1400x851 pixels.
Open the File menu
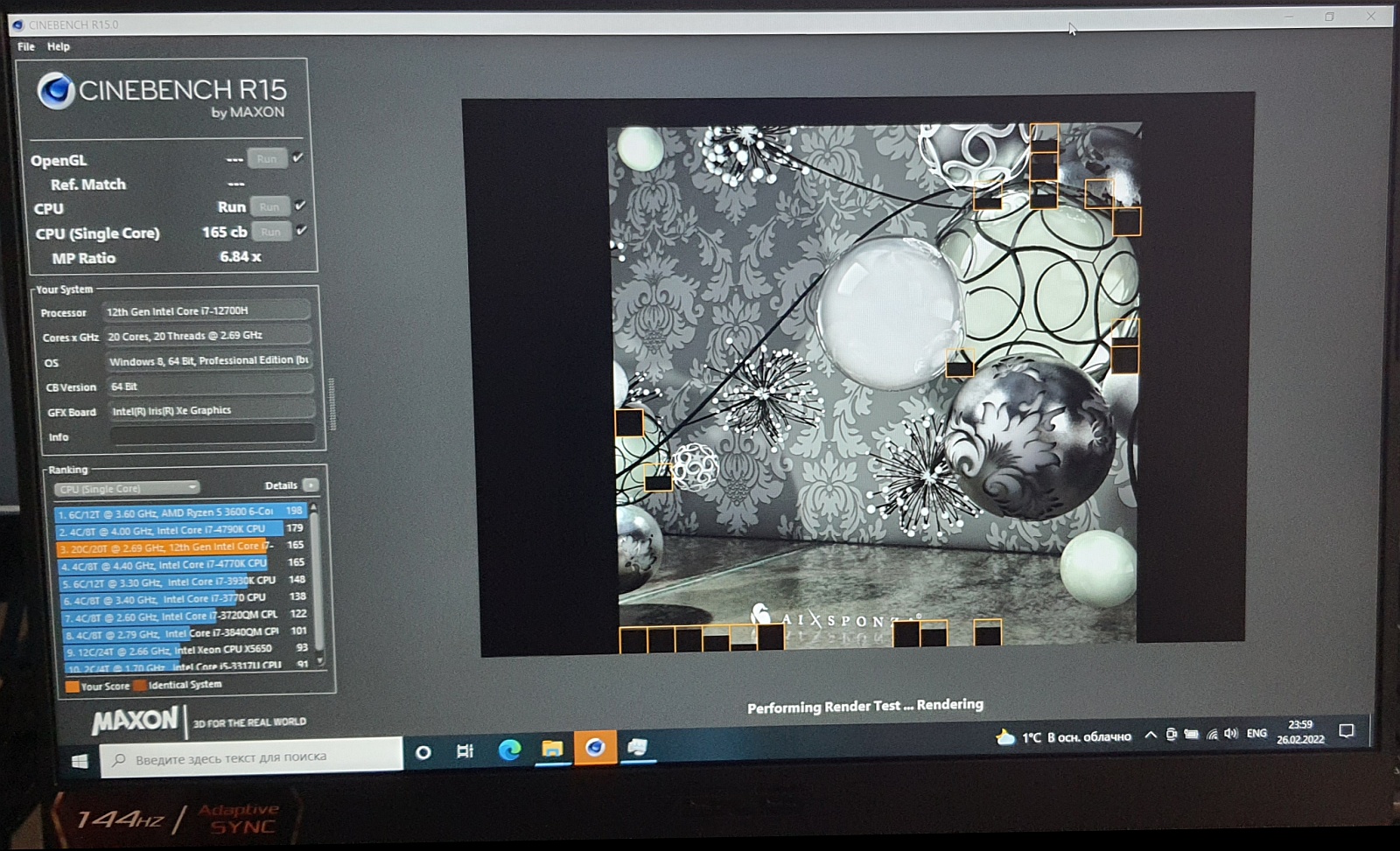coord(26,46)
